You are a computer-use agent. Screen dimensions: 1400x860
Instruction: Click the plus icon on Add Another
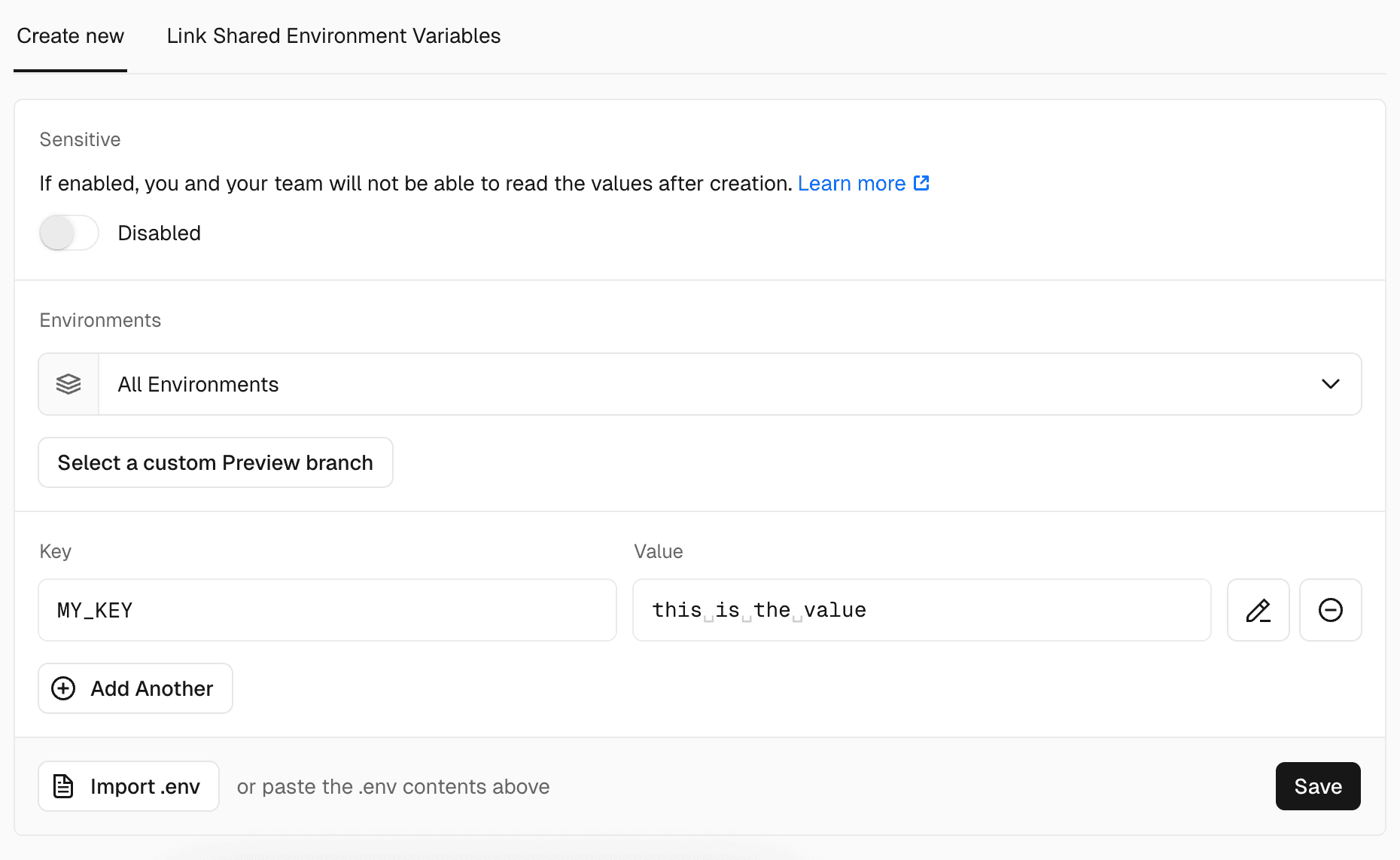(62, 688)
